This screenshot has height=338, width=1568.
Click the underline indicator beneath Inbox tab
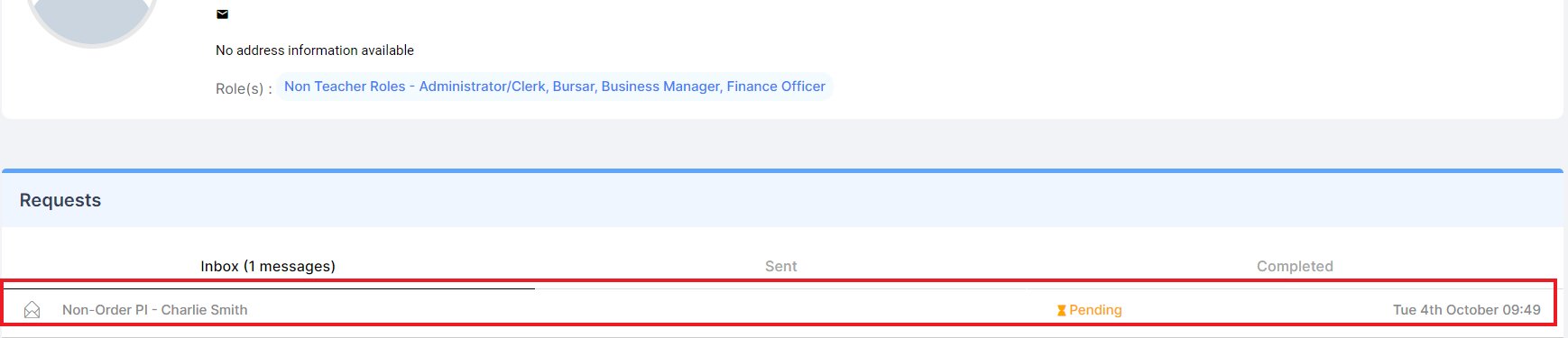[268, 288]
